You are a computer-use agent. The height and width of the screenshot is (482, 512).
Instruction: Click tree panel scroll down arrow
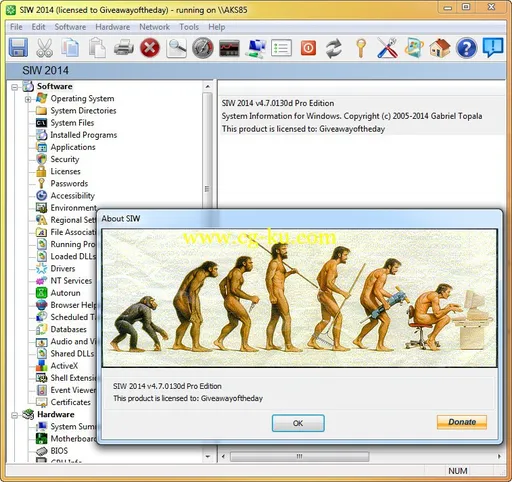208,456
